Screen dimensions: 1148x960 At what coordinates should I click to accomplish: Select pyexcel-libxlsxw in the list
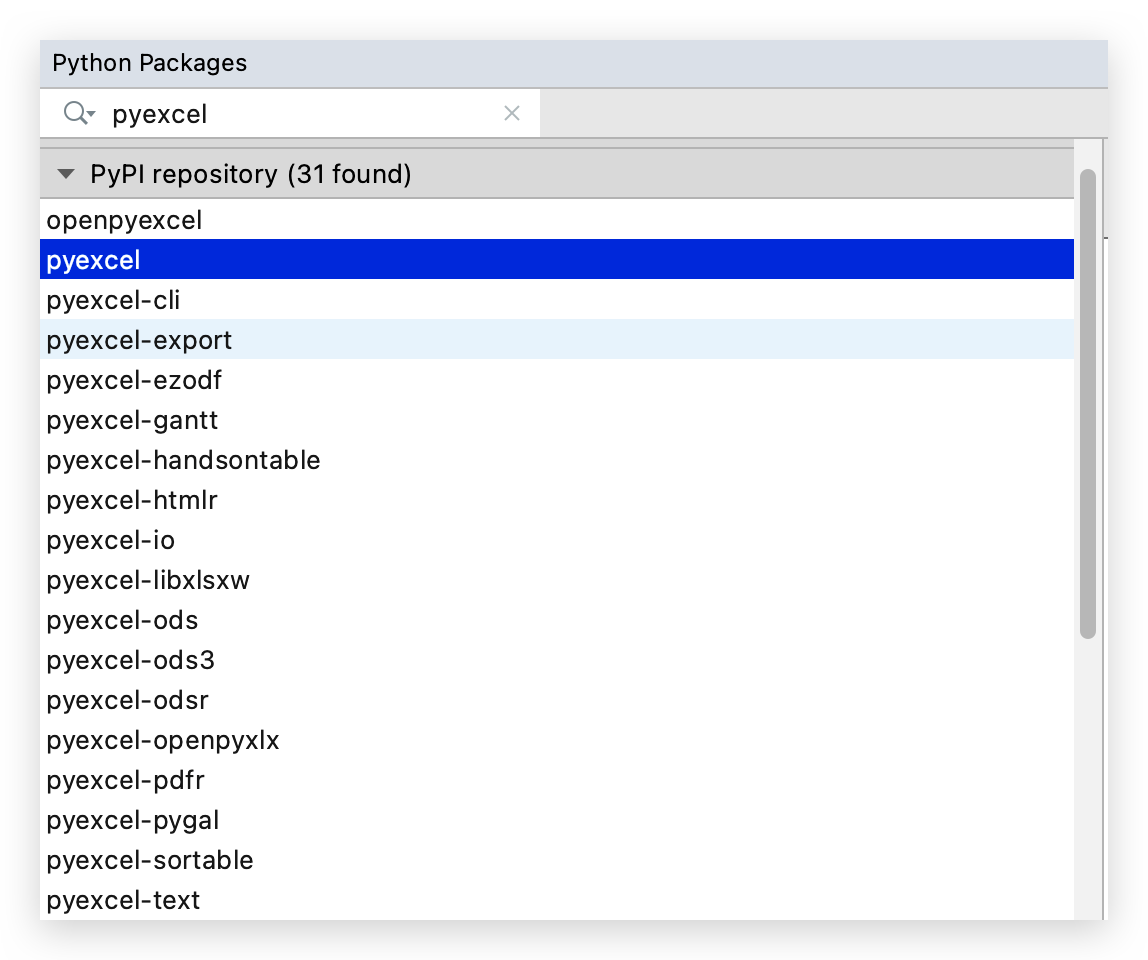[148, 580]
